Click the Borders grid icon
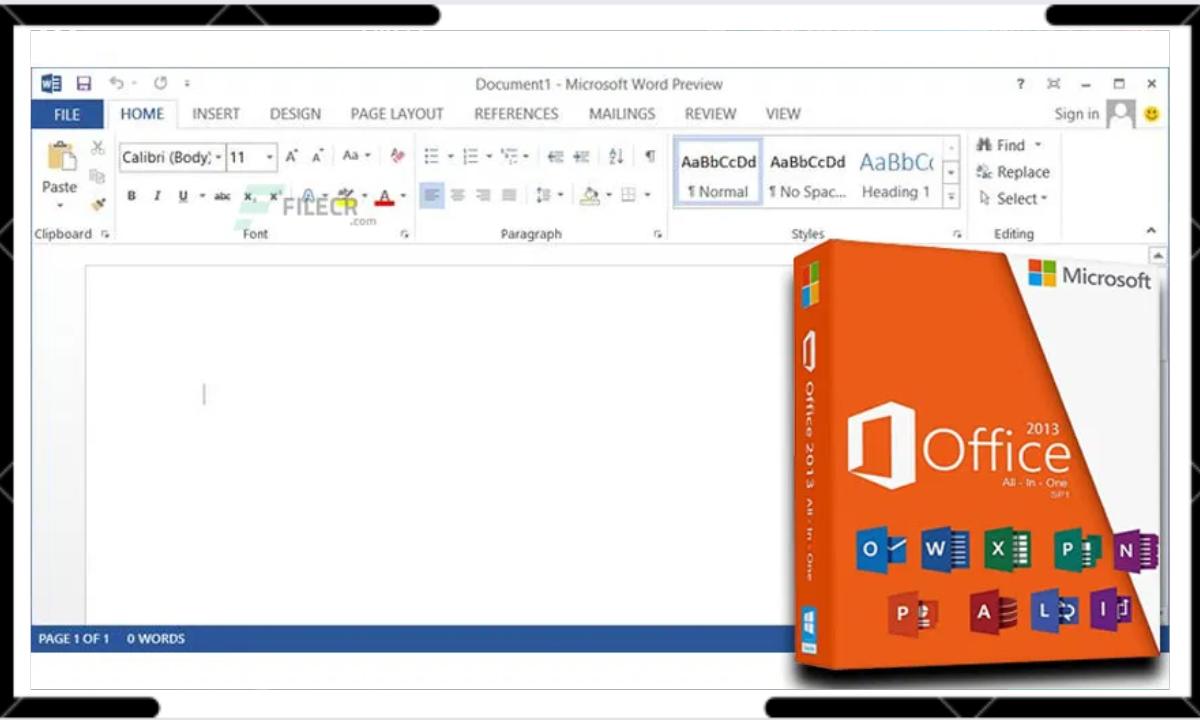1200x720 pixels. [629, 195]
